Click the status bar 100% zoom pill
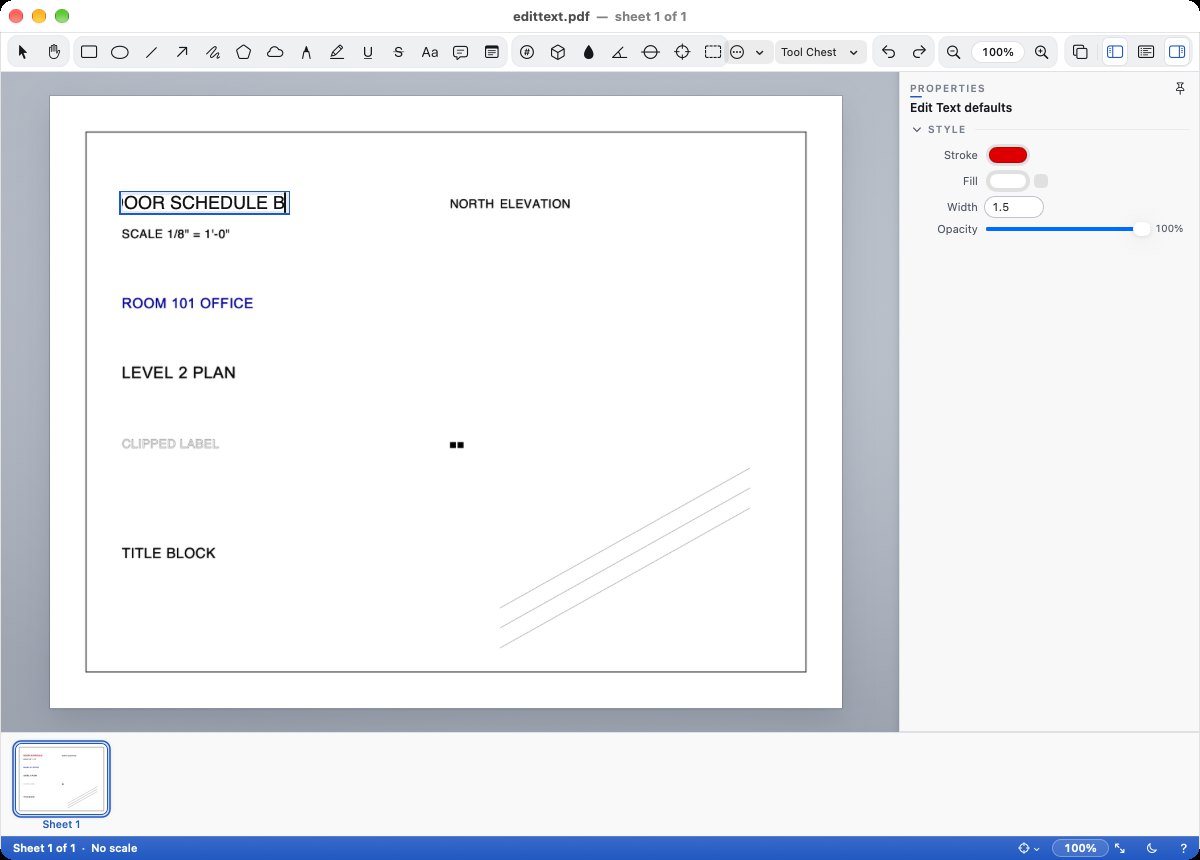1200x860 pixels. (x=1080, y=848)
